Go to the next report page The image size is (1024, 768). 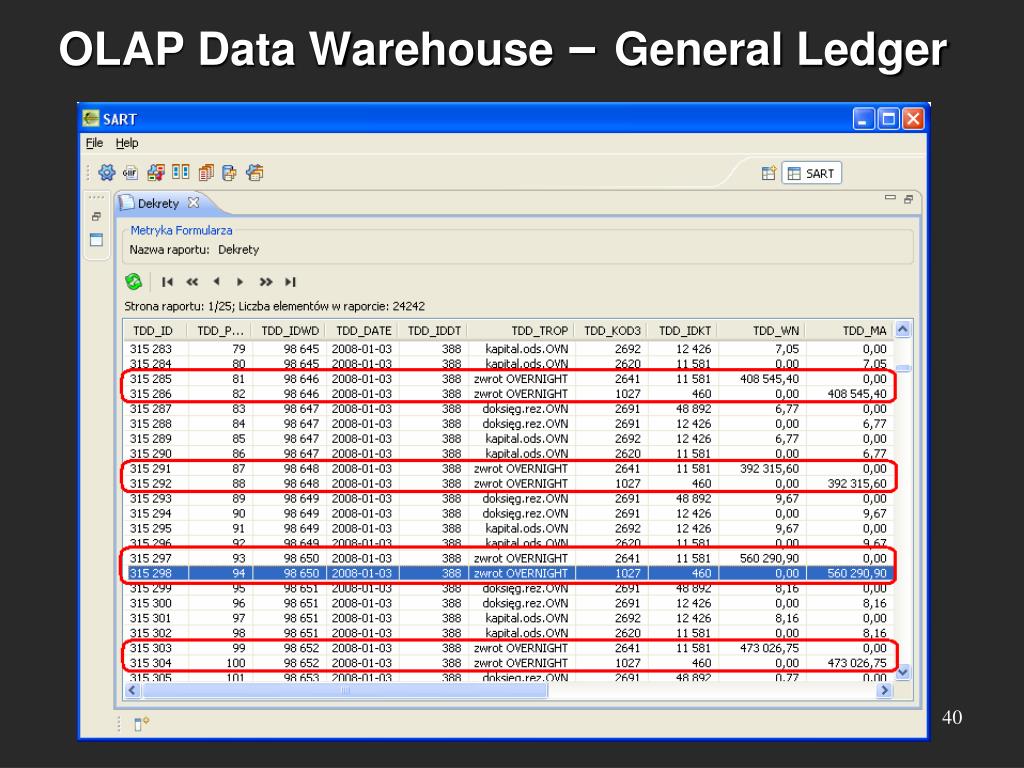pos(240,281)
